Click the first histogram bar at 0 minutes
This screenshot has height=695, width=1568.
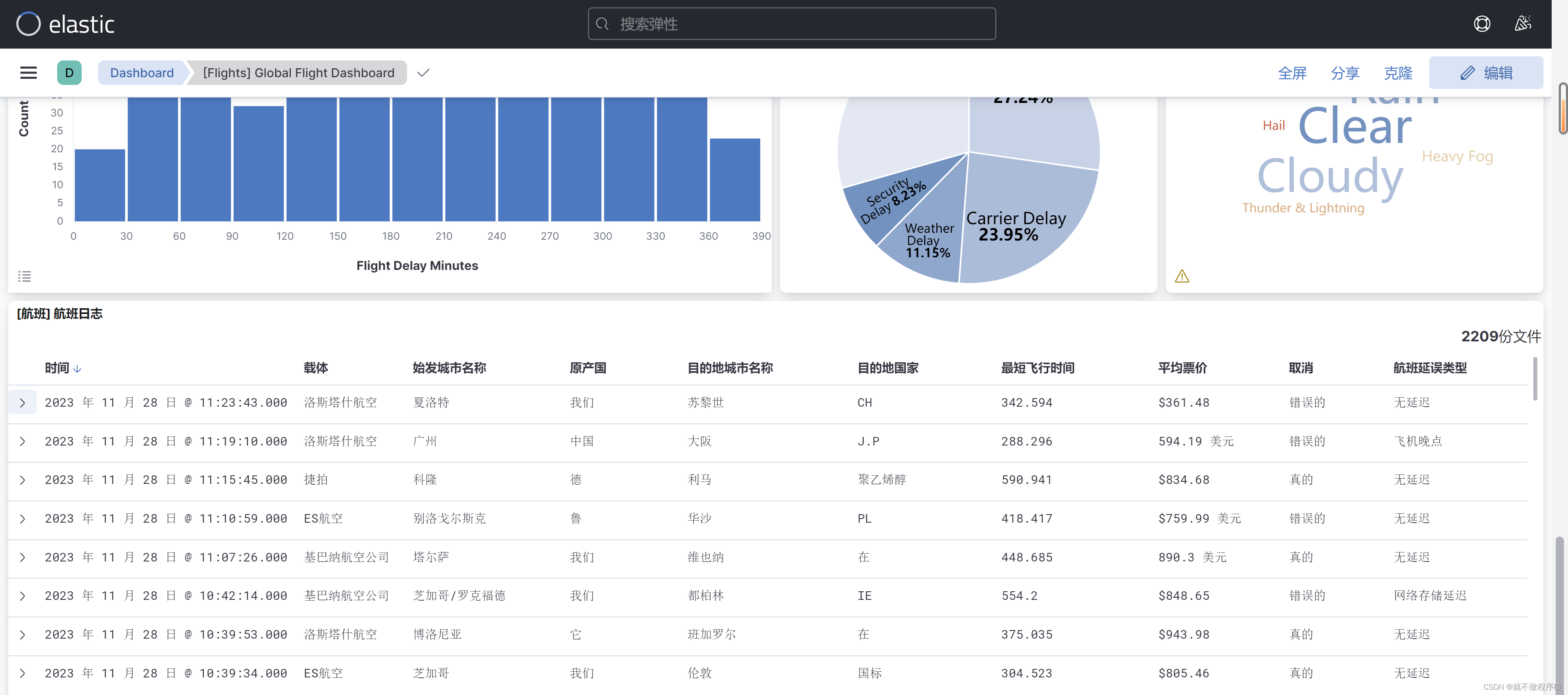tap(100, 185)
